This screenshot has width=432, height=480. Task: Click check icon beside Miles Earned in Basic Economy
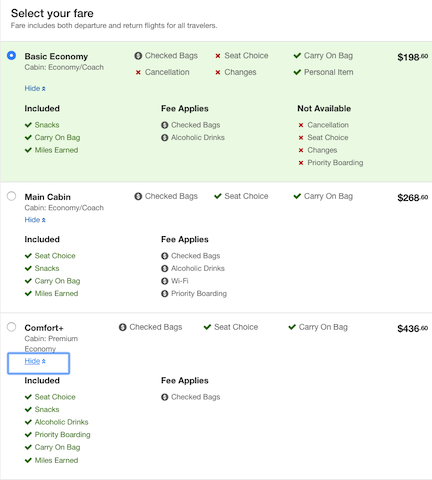(28, 150)
